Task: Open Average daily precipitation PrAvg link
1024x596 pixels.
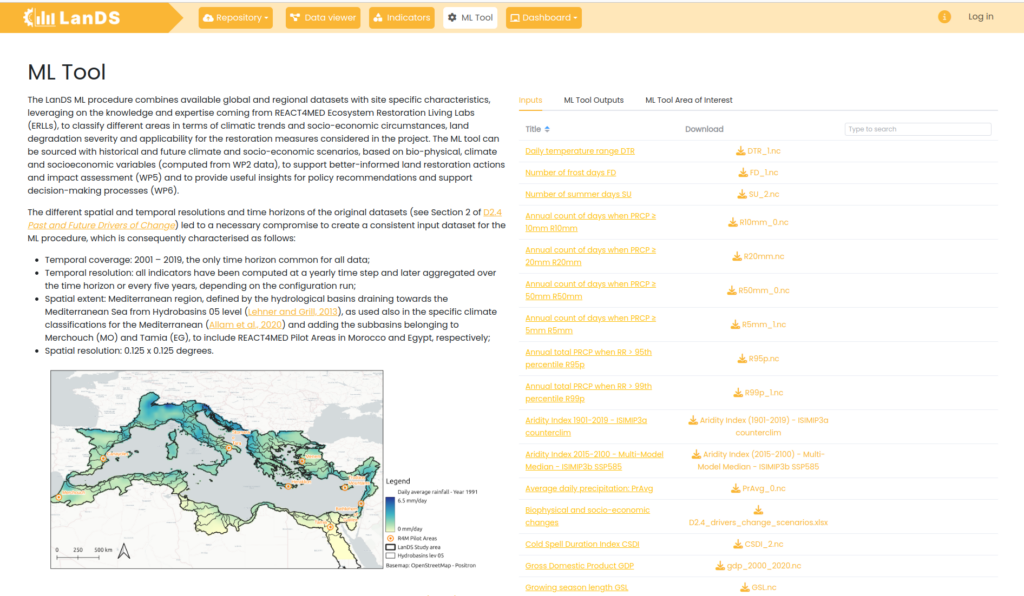Action: pos(589,488)
